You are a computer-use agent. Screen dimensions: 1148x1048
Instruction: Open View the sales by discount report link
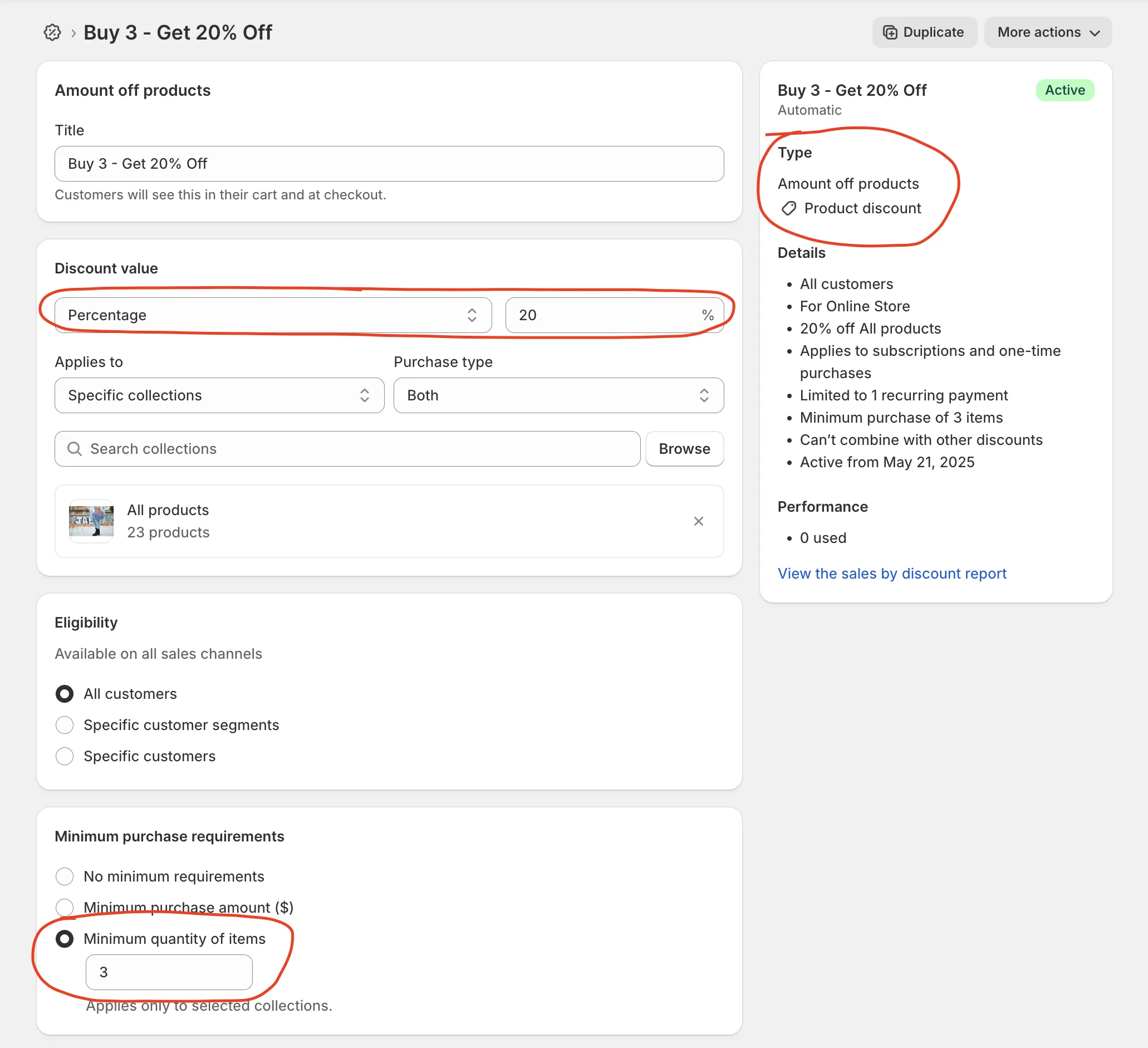[892, 574]
